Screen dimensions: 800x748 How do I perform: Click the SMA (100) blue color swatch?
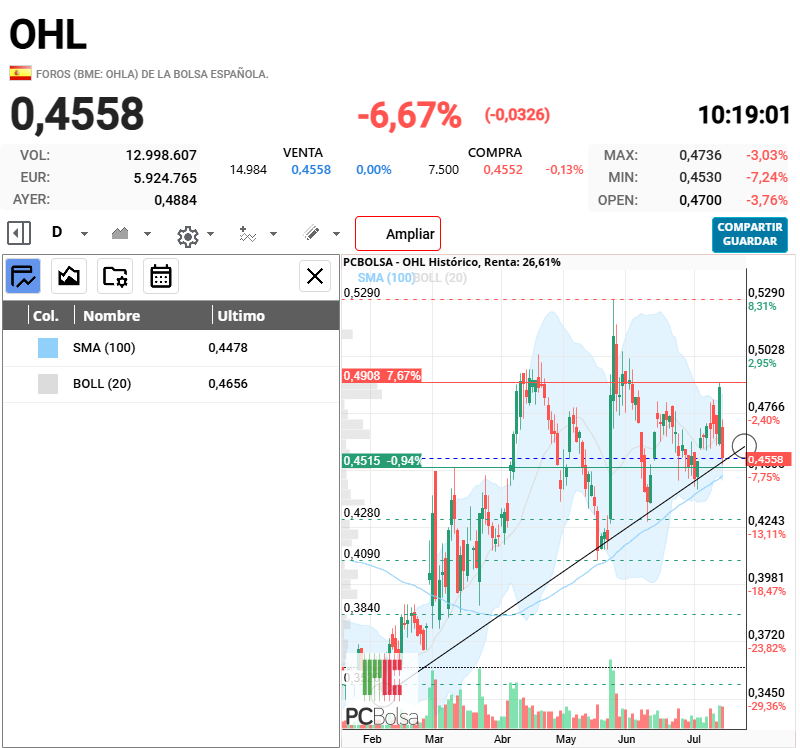48,347
